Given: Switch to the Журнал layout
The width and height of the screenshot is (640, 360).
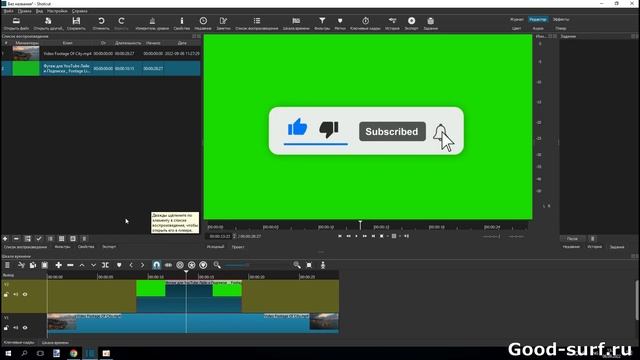Looking at the screenshot, I should coord(517,20).
